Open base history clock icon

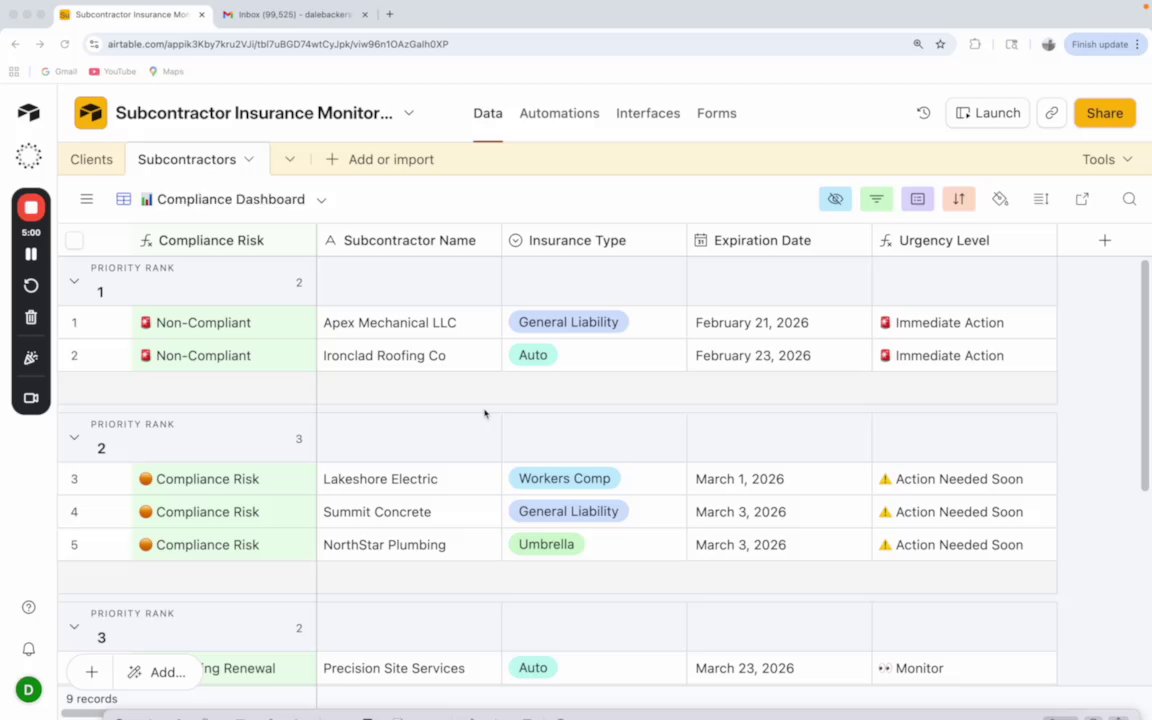pyautogui.click(x=923, y=113)
